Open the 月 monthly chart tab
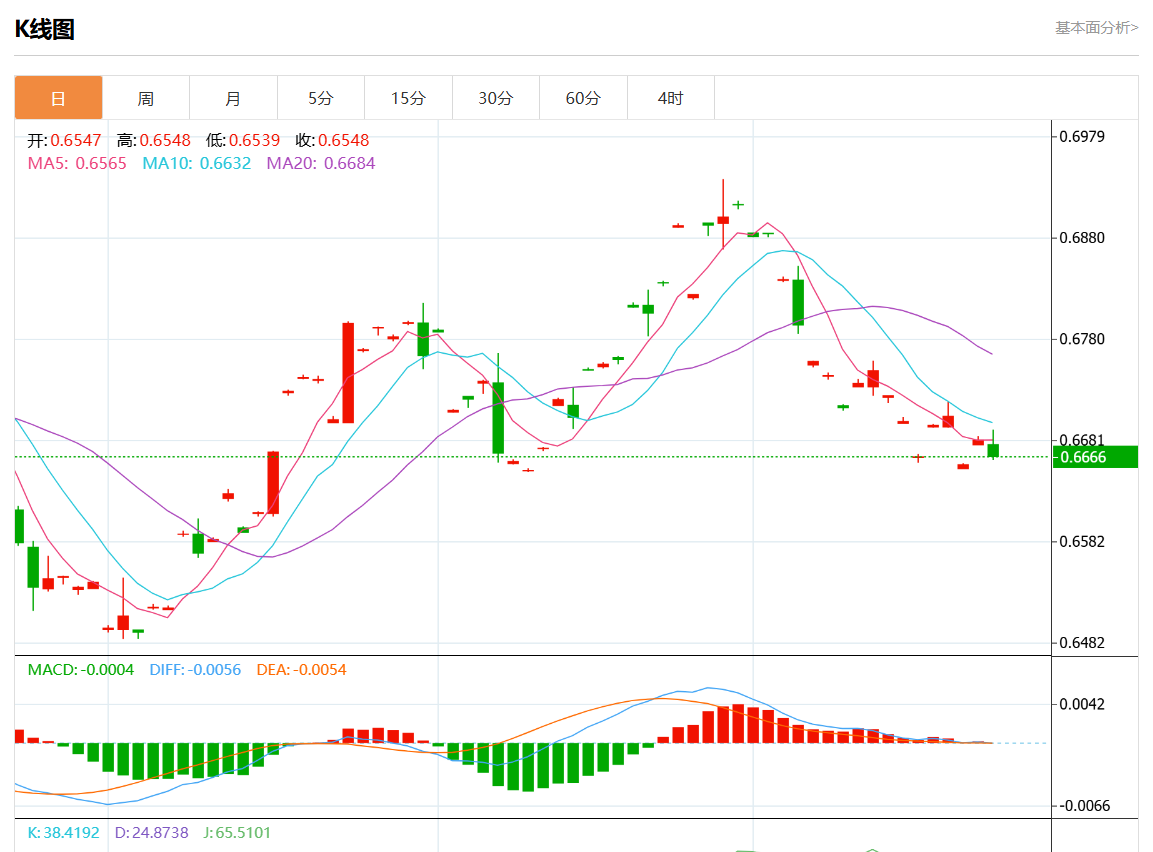The width and height of the screenshot is (1153, 852). click(x=233, y=98)
